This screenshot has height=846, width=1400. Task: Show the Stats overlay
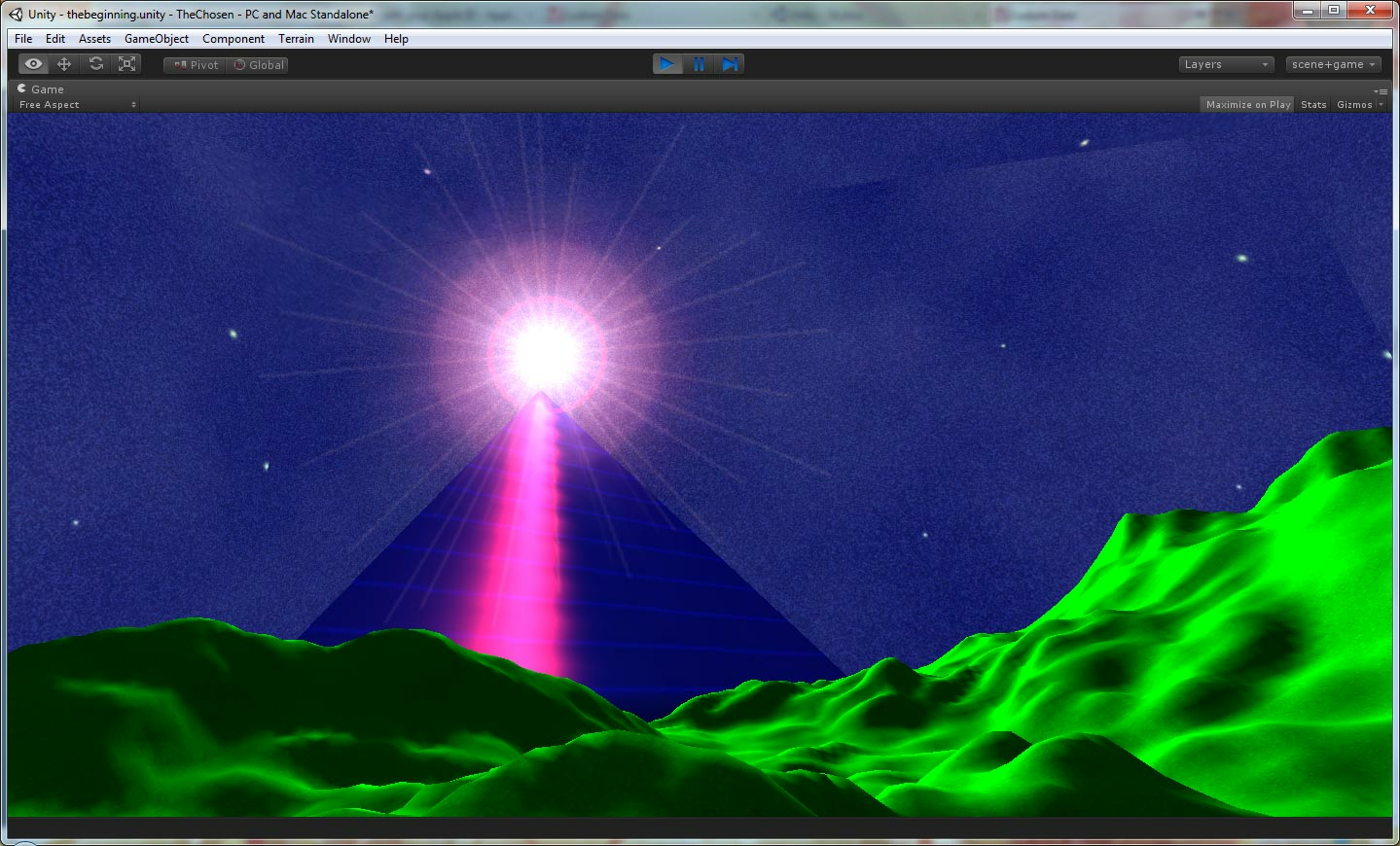coord(1313,105)
